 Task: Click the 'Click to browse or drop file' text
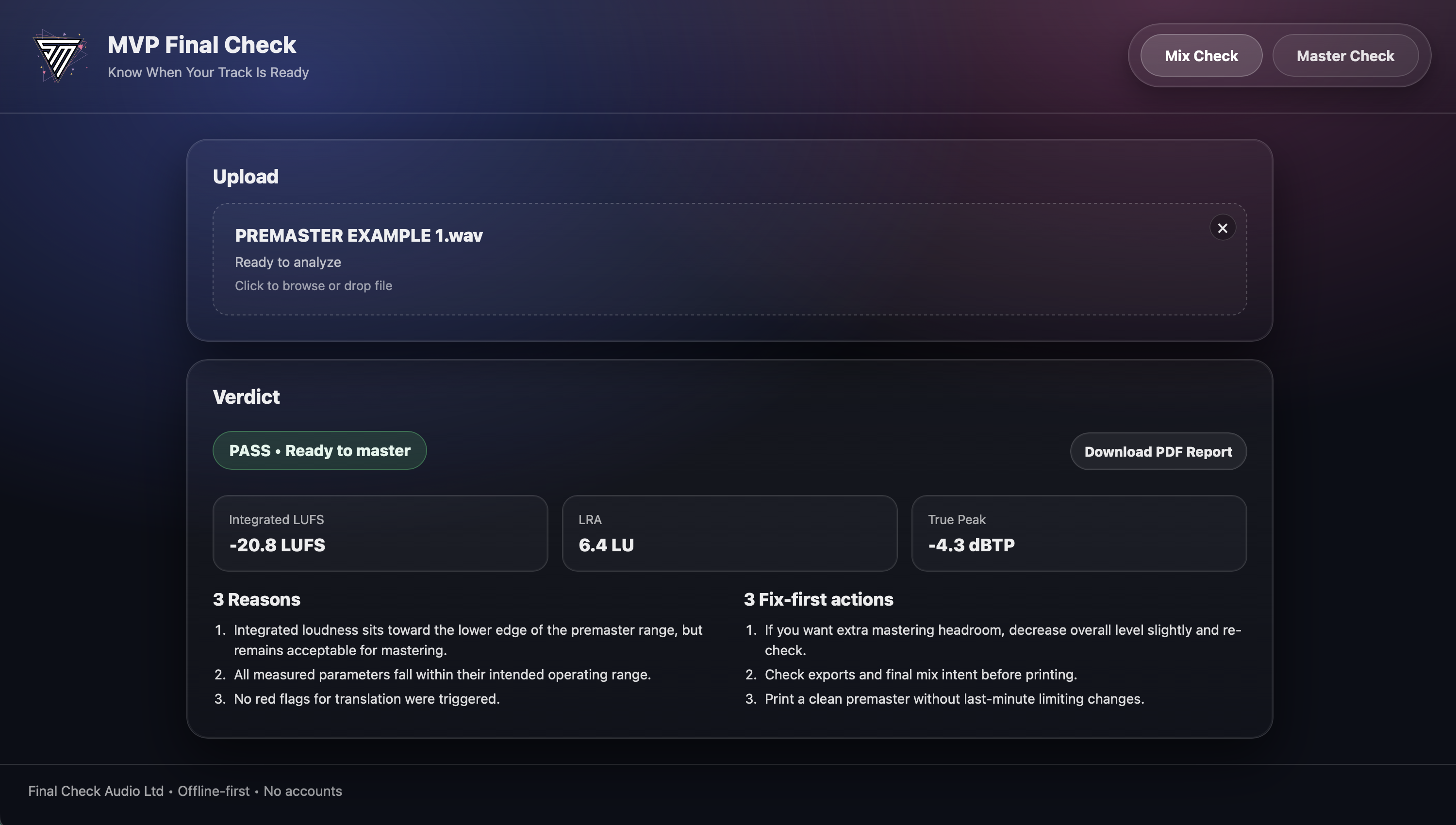coord(314,285)
